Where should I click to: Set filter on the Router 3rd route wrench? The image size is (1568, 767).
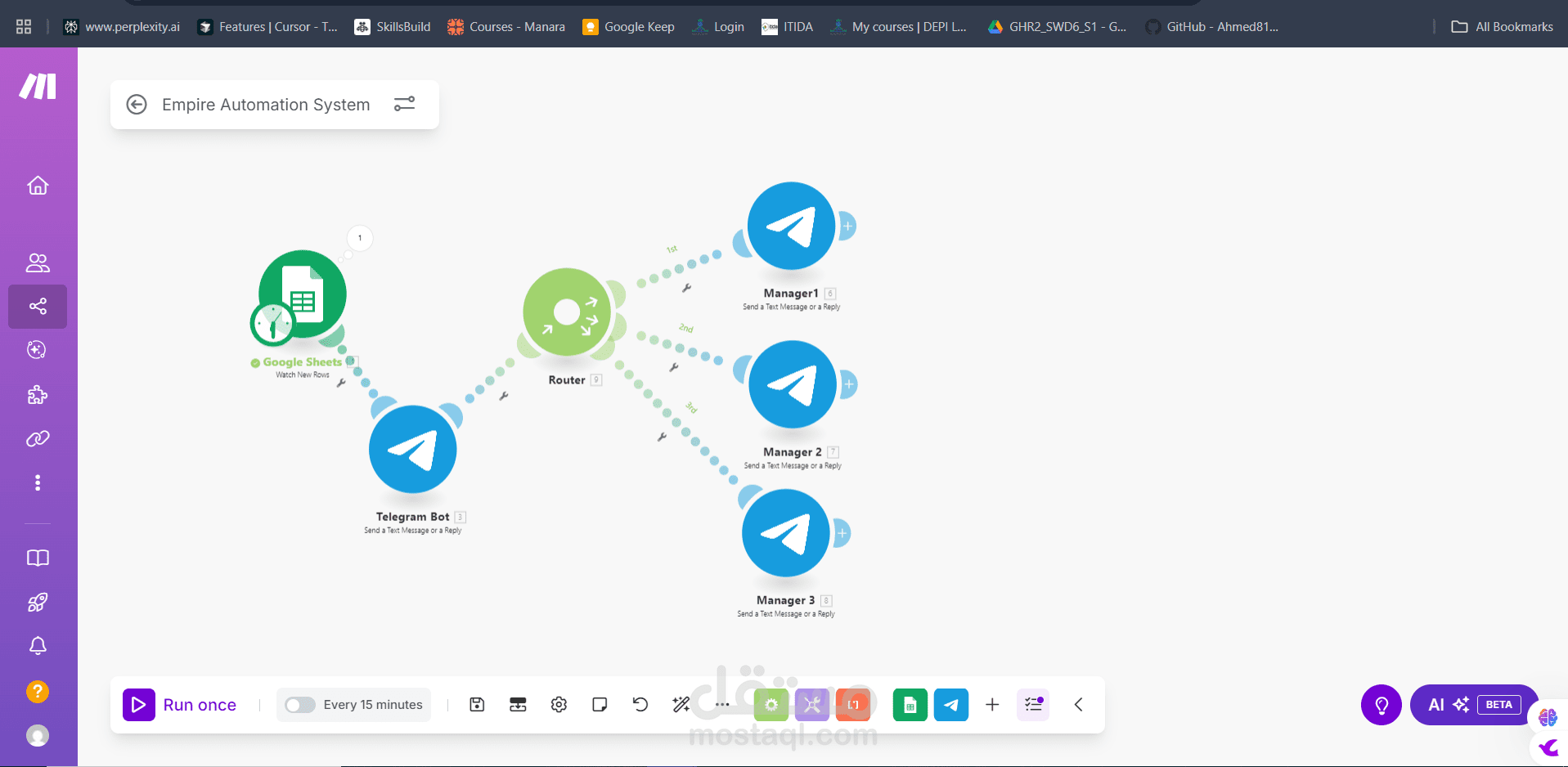tap(662, 437)
